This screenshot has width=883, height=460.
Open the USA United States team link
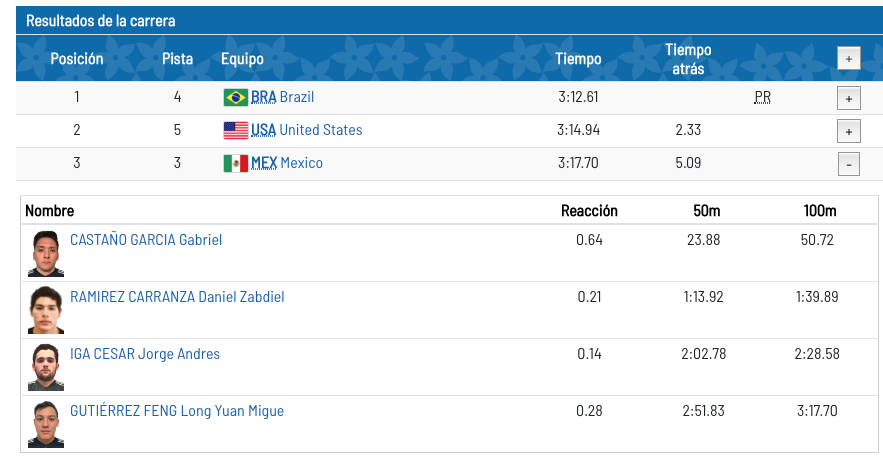click(x=306, y=130)
